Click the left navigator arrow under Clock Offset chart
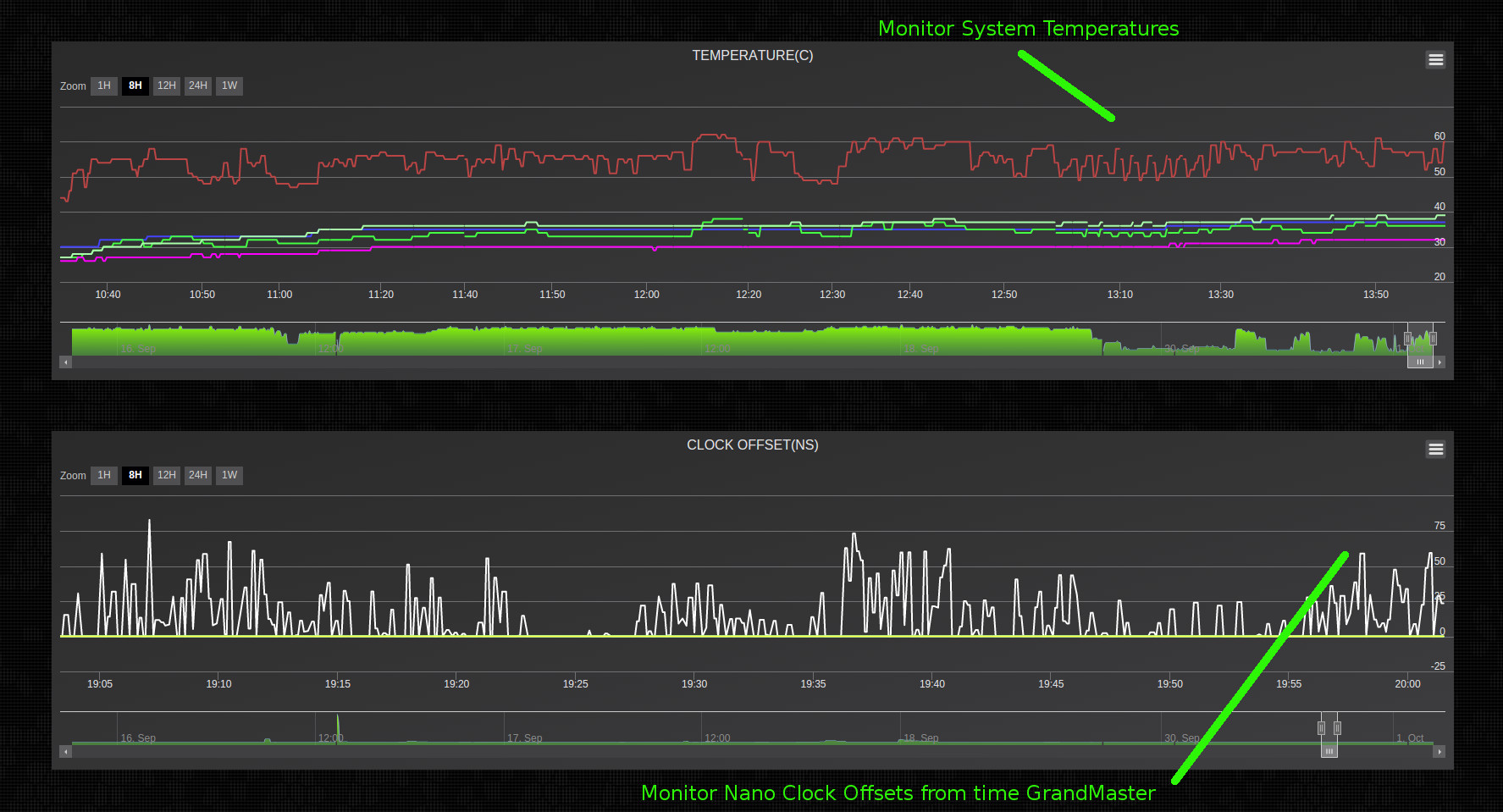This screenshot has width=1503, height=812. click(64, 751)
